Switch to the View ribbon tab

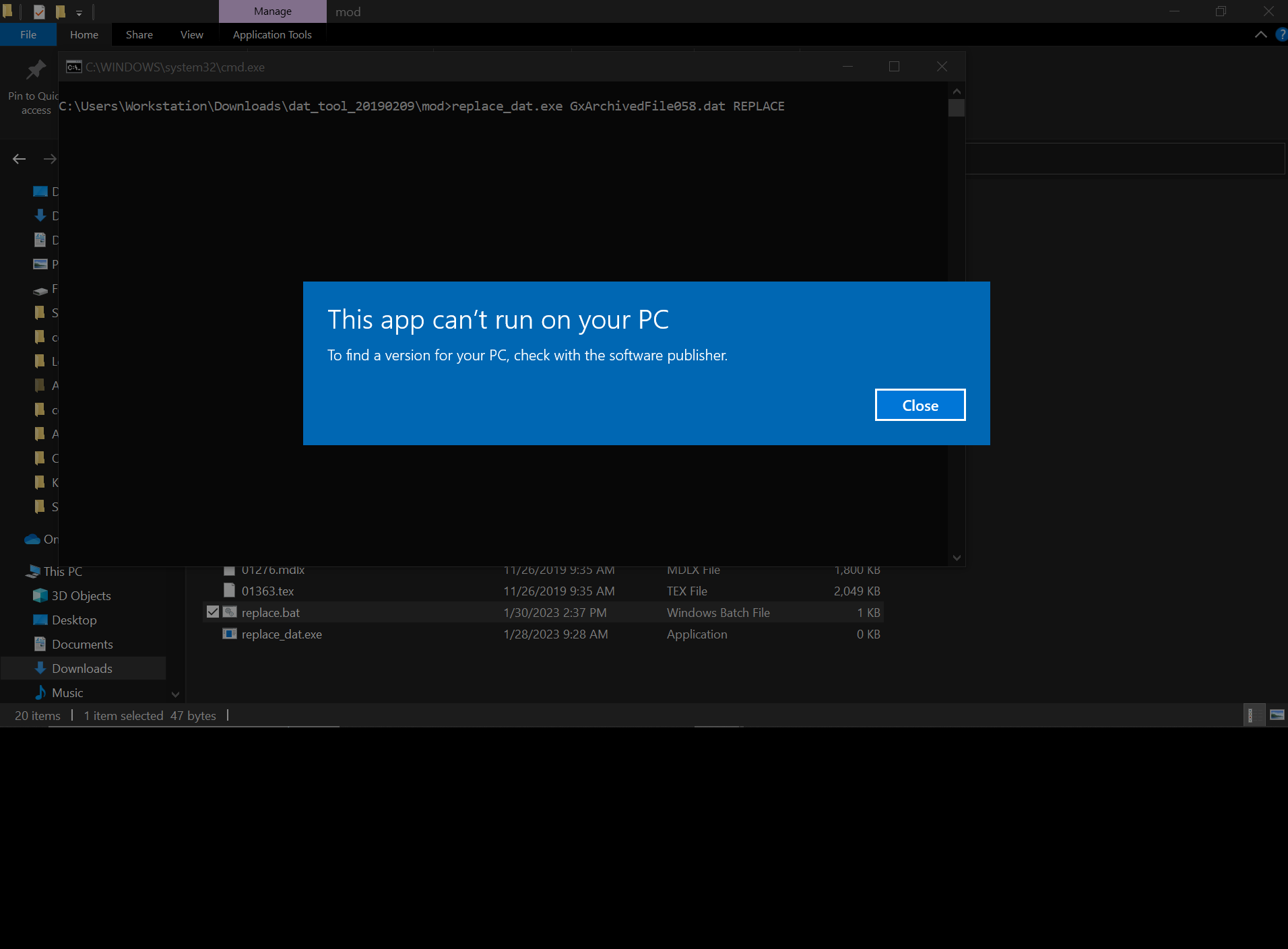tap(191, 34)
